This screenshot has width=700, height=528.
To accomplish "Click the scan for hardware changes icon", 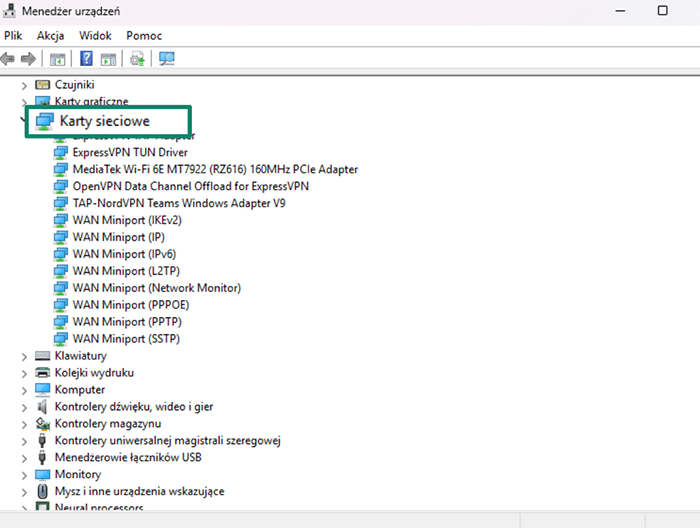I will point(166,59).
